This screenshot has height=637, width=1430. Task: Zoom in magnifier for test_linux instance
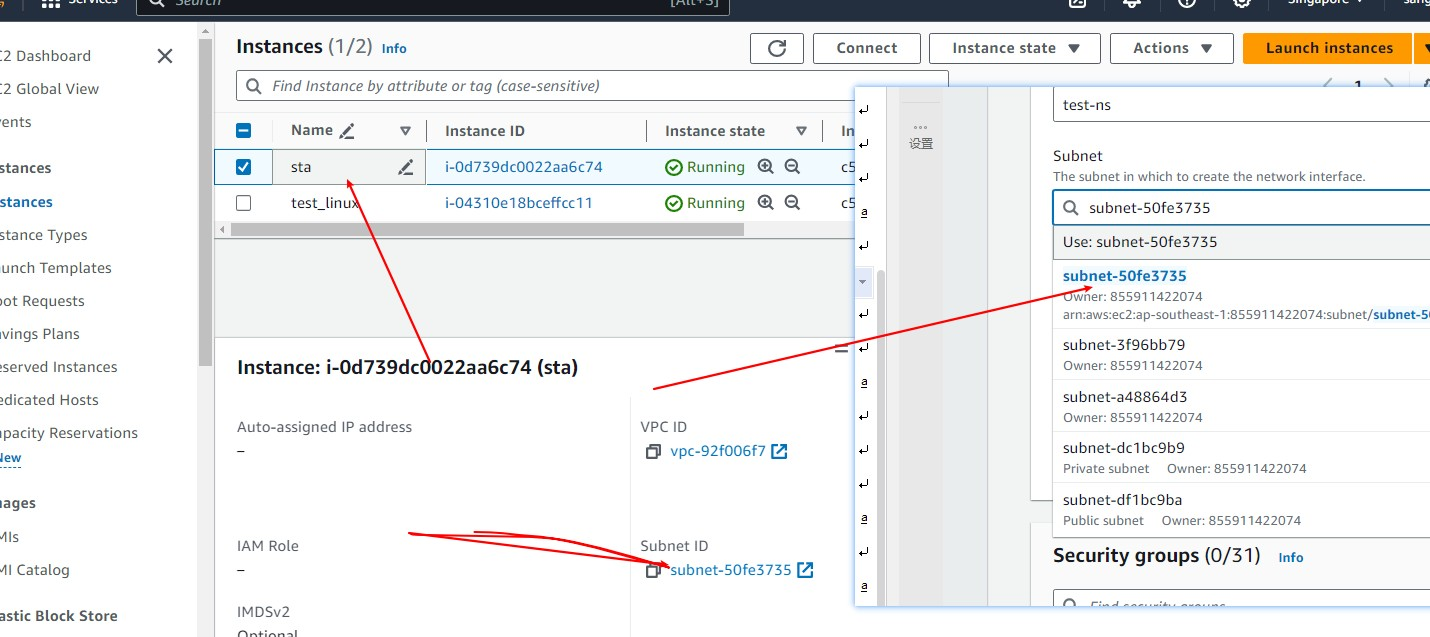pyautogui.click(x=766, y=203)
